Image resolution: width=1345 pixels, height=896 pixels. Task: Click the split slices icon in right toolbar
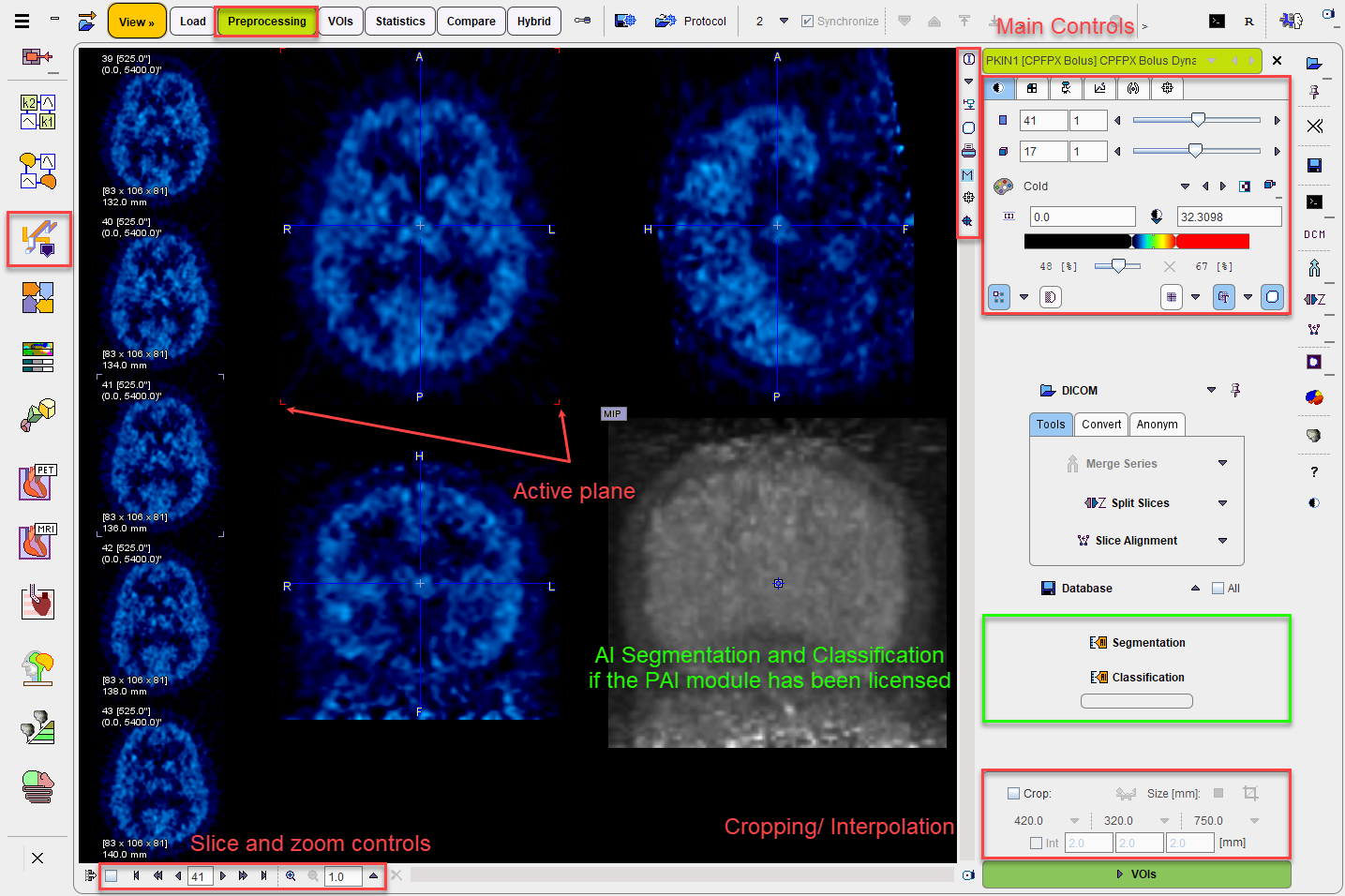[1314, 299]
